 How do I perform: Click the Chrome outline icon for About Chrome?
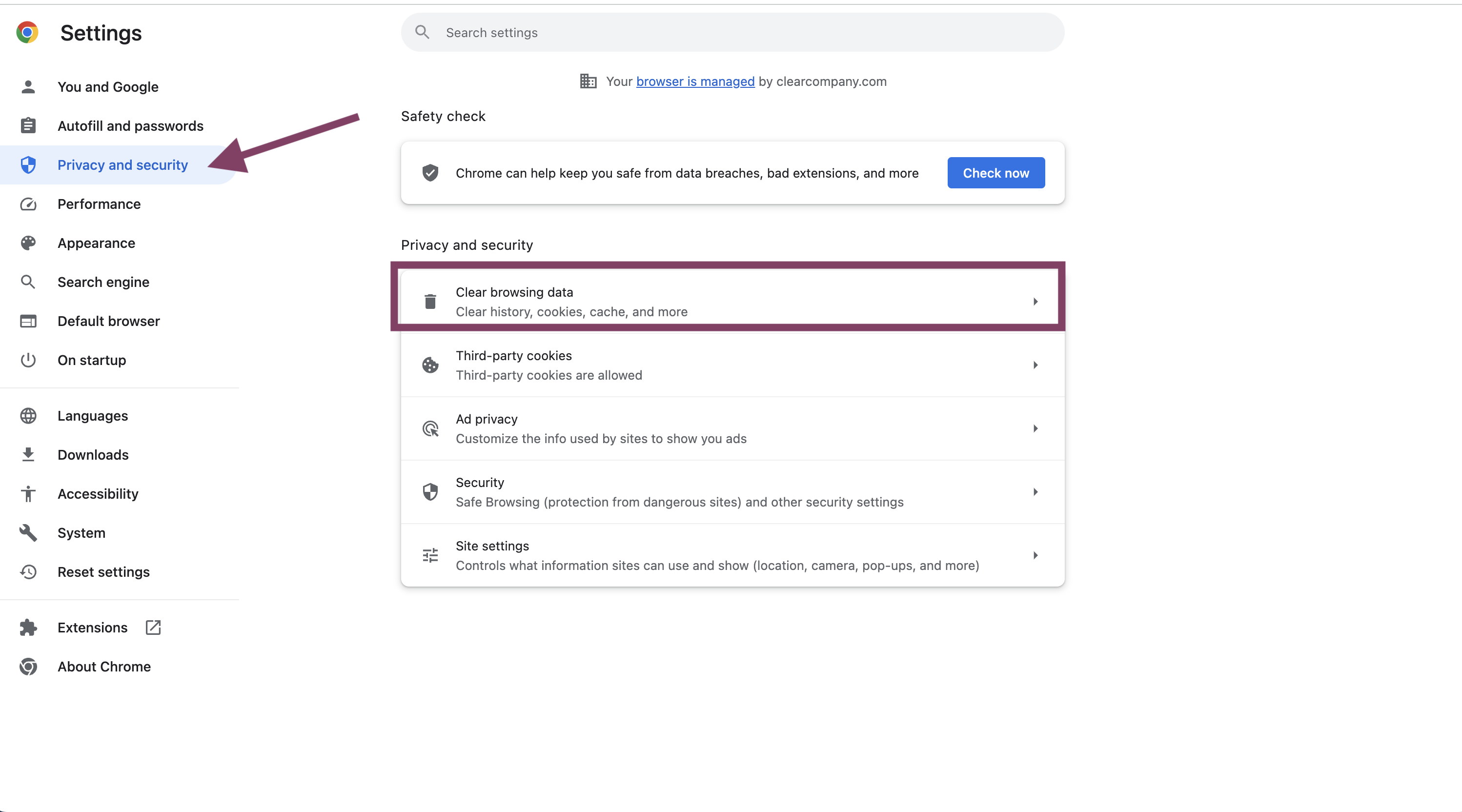coord(28,666)
